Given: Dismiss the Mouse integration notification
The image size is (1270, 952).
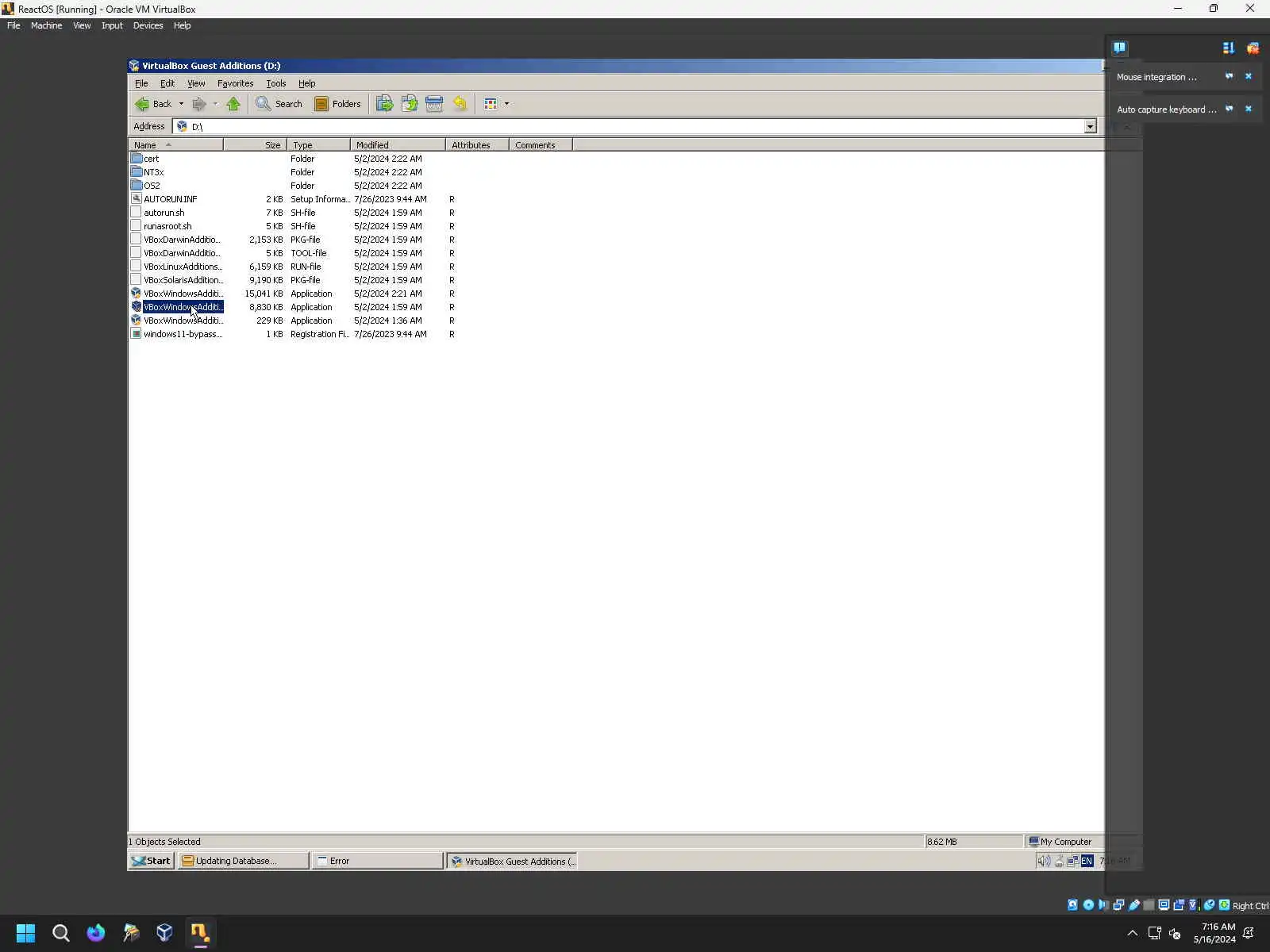Looking at the screenshot, I should (1249, 77).
